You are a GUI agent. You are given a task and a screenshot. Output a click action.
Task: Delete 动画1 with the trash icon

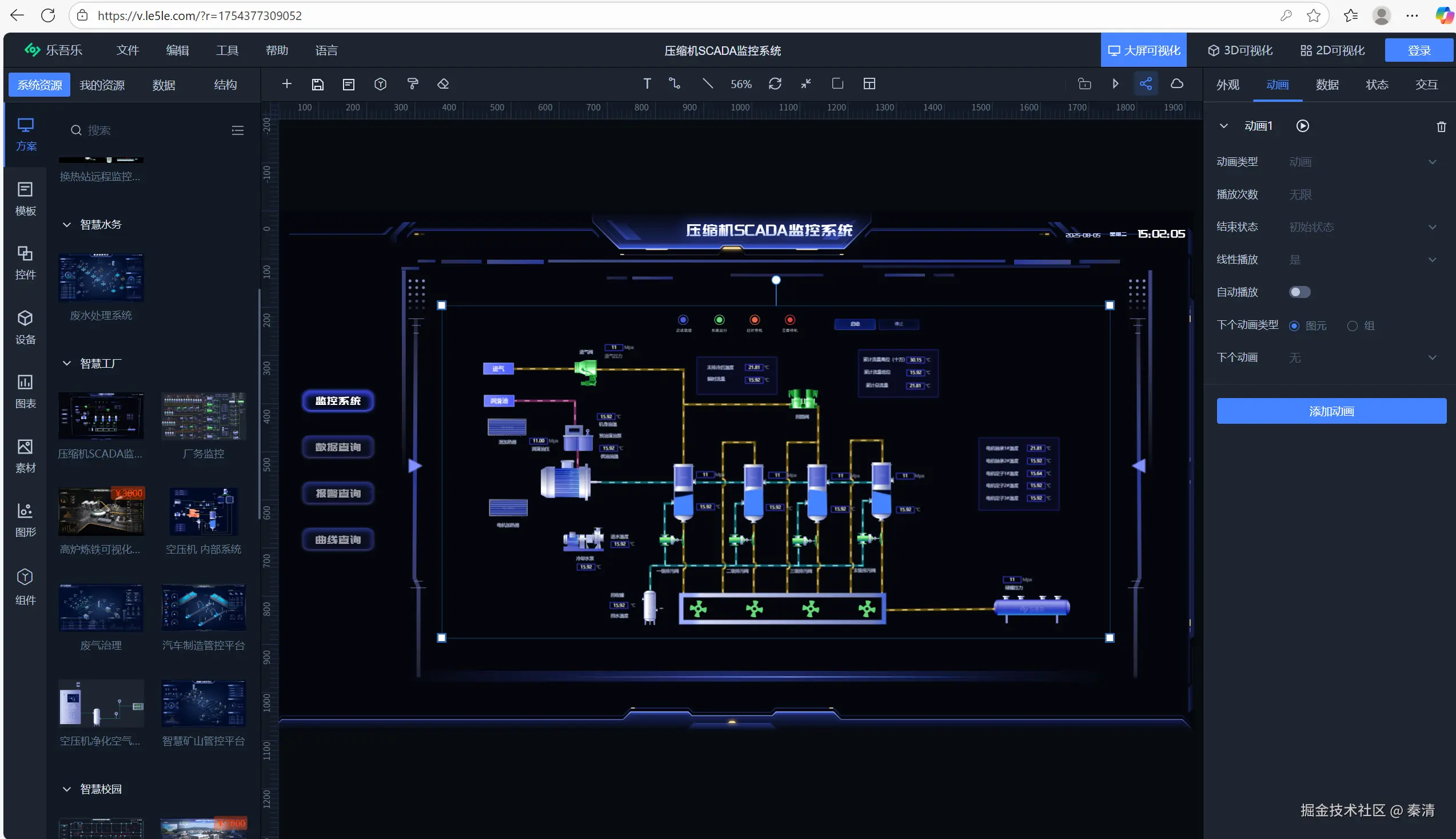[x=1441, y=126]
